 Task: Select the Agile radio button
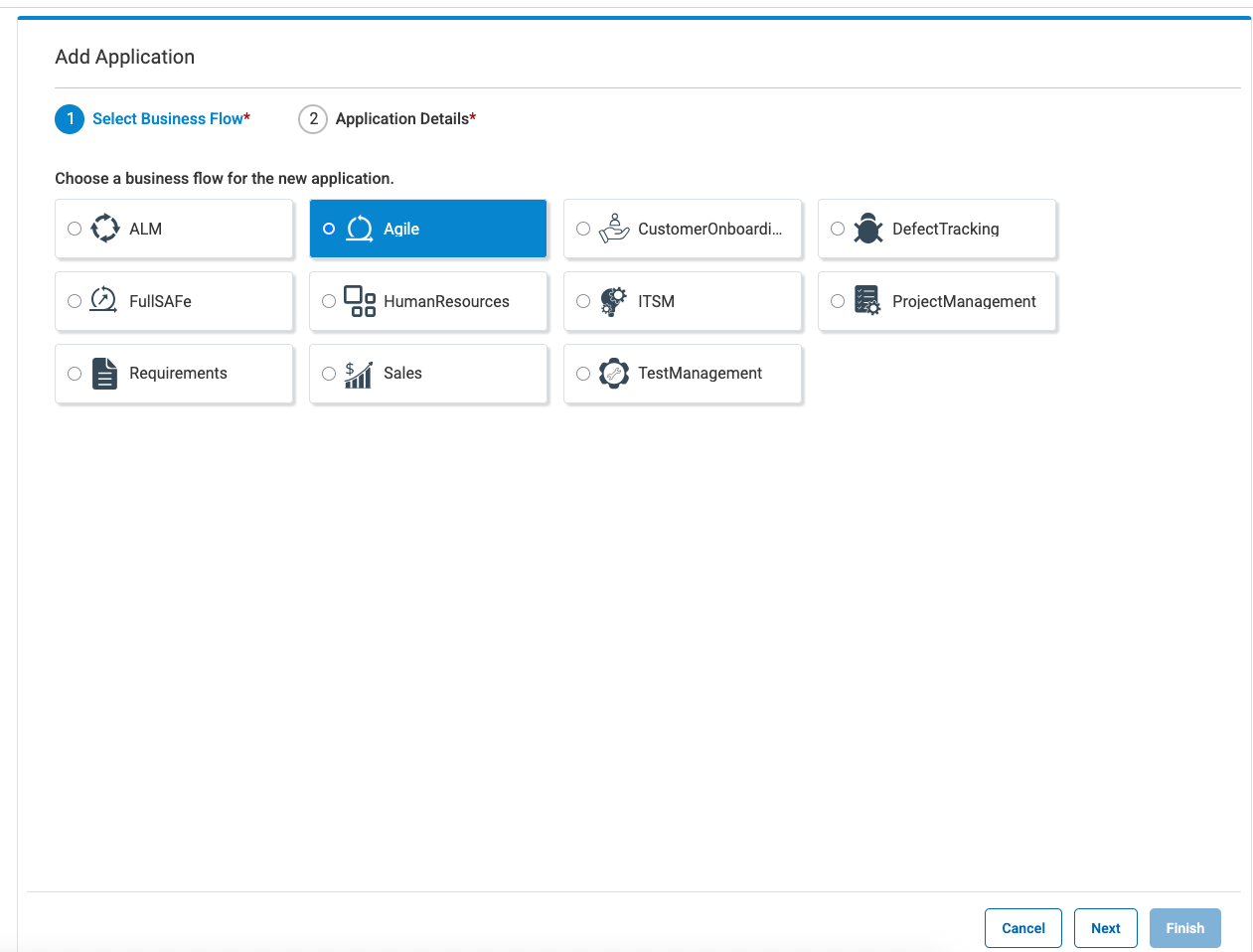[329, 229]
